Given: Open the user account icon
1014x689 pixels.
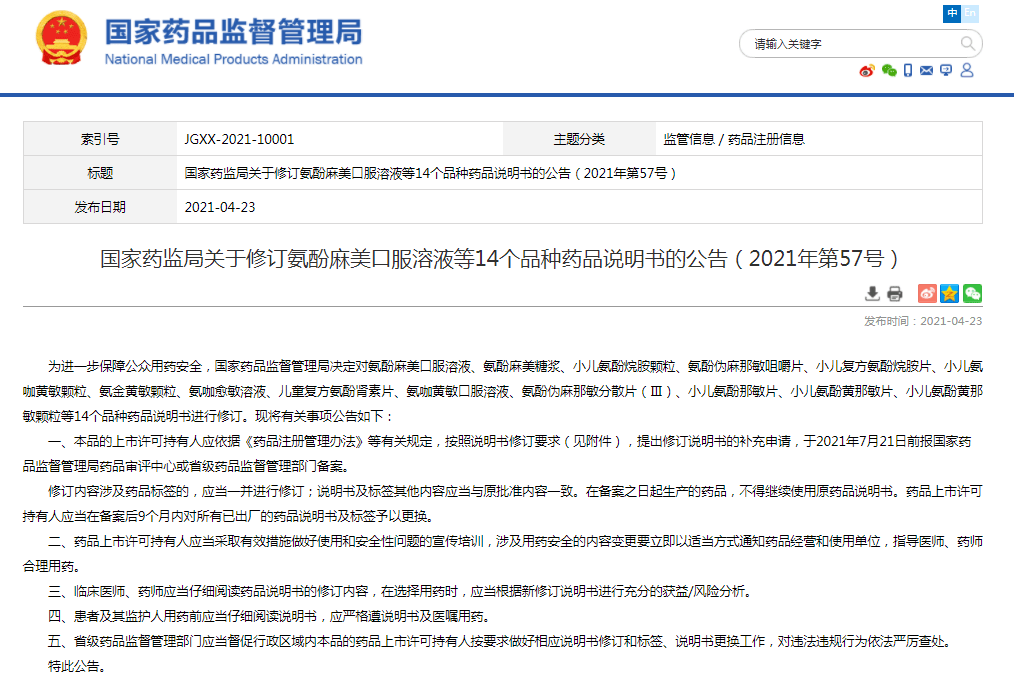Looking at the screenshot, I should [x=967, y=71].
